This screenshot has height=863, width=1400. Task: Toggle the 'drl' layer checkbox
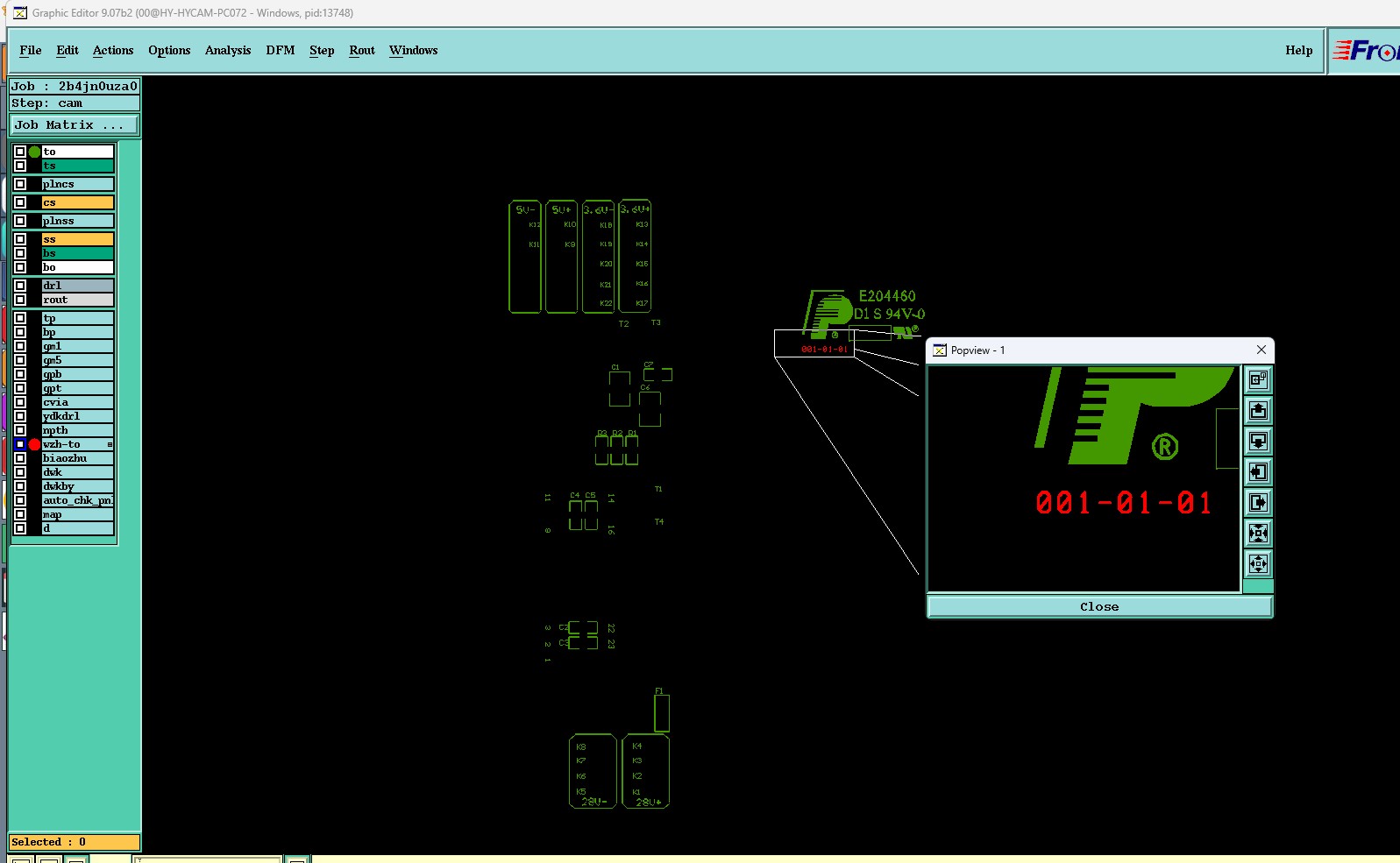pyautogui.click(x=20, y=286)
